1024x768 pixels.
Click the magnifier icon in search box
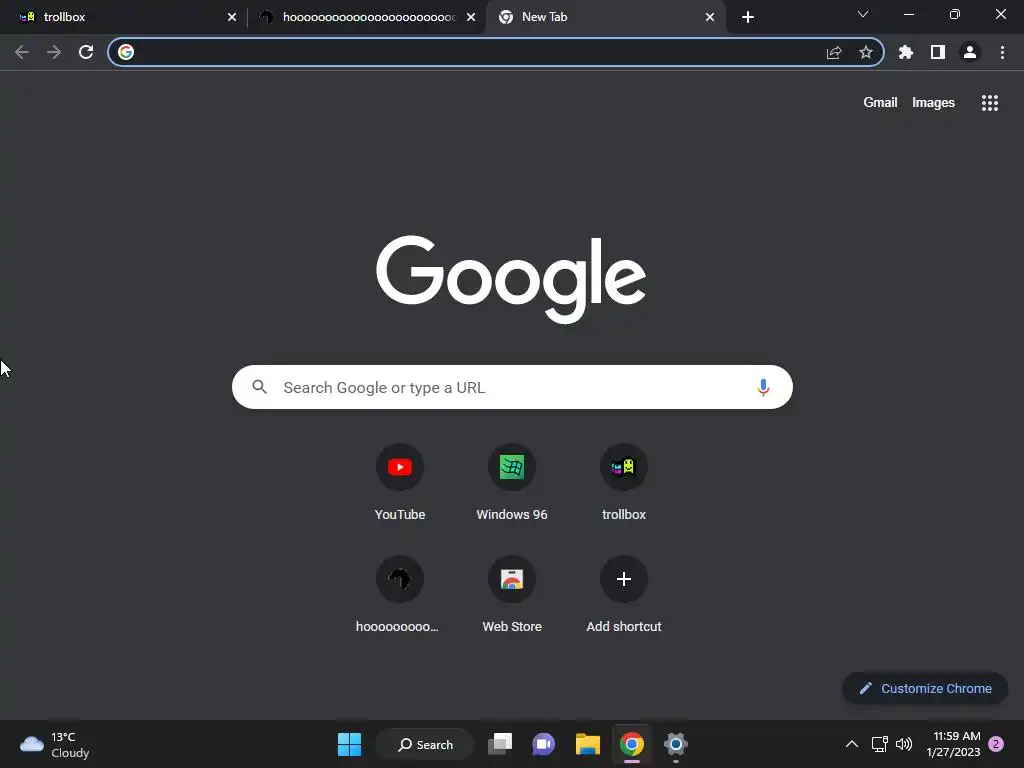point(259,387)
